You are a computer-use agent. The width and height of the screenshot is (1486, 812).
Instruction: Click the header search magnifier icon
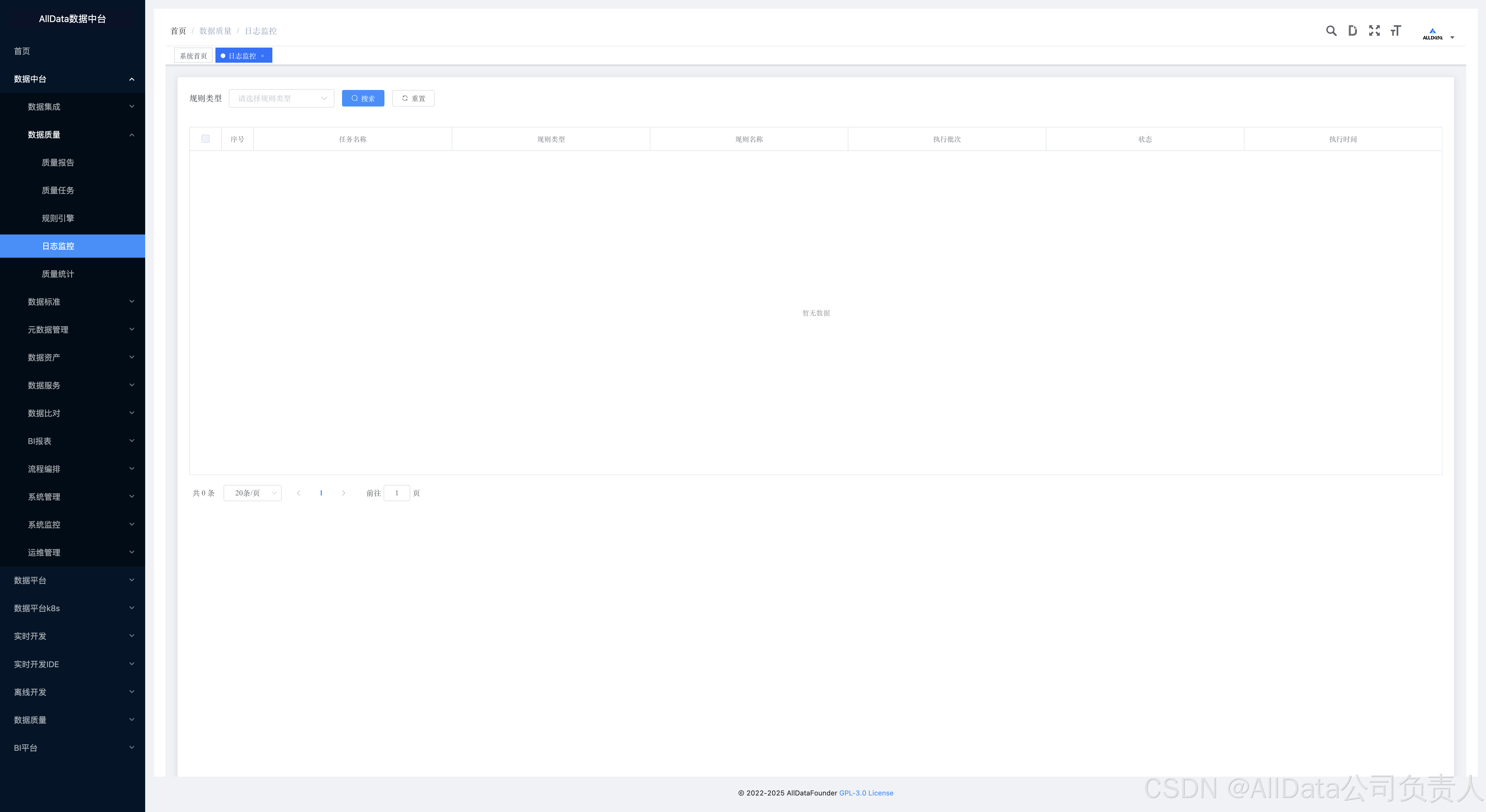coord(1331,30)
